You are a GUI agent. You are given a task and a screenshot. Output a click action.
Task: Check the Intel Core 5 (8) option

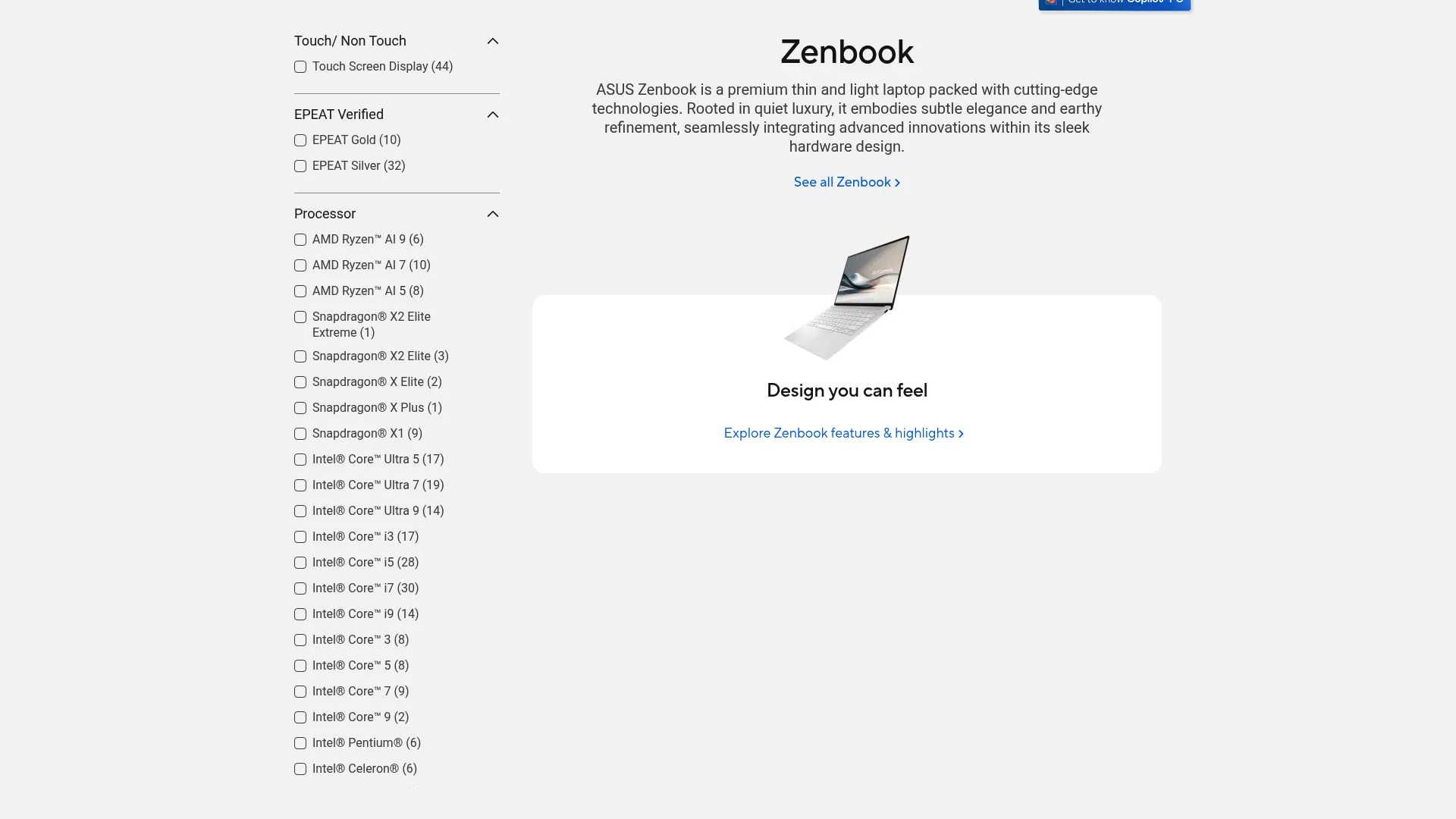[300, 666]
